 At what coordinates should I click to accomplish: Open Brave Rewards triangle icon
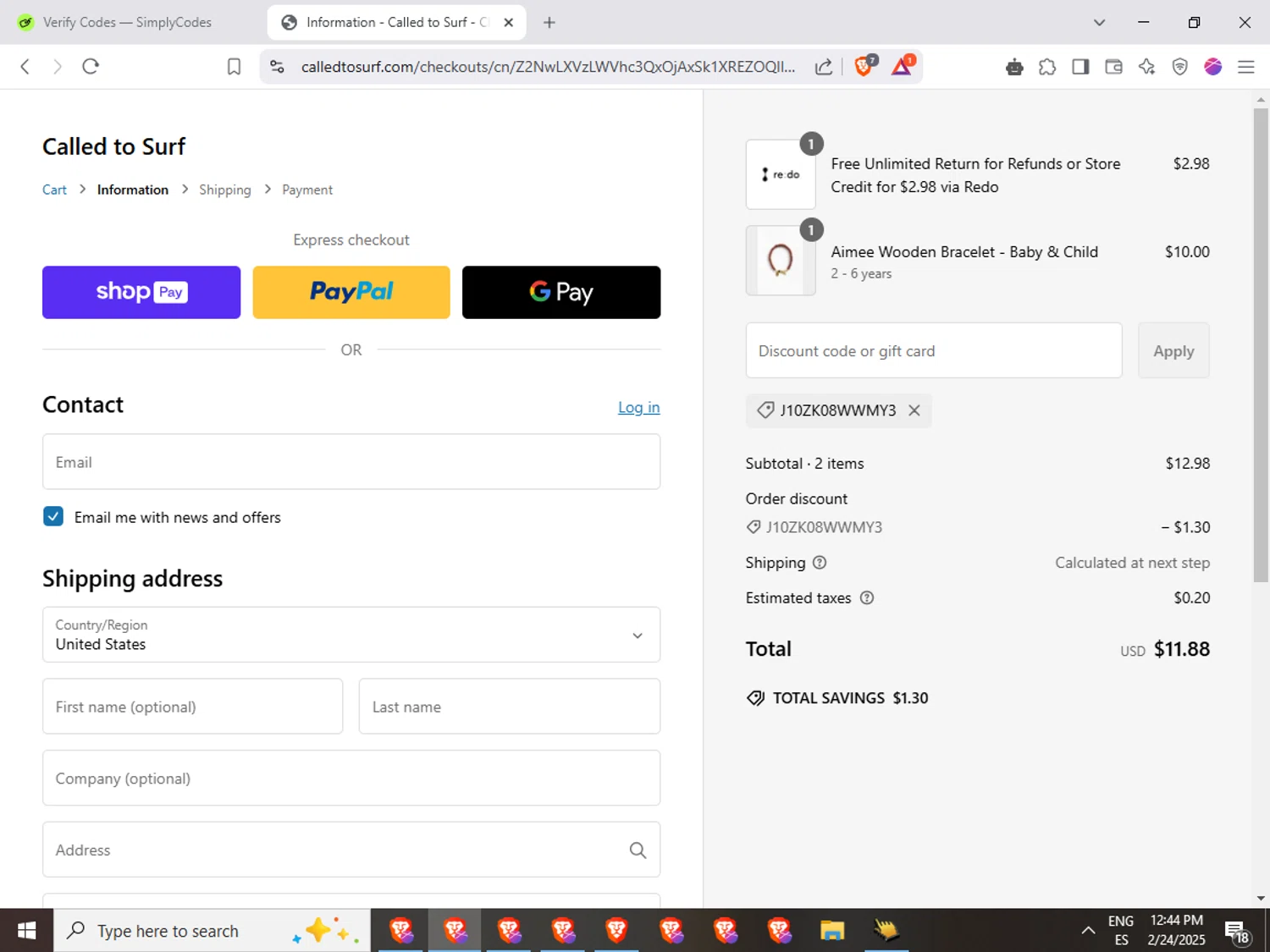(x=903, y=66)
